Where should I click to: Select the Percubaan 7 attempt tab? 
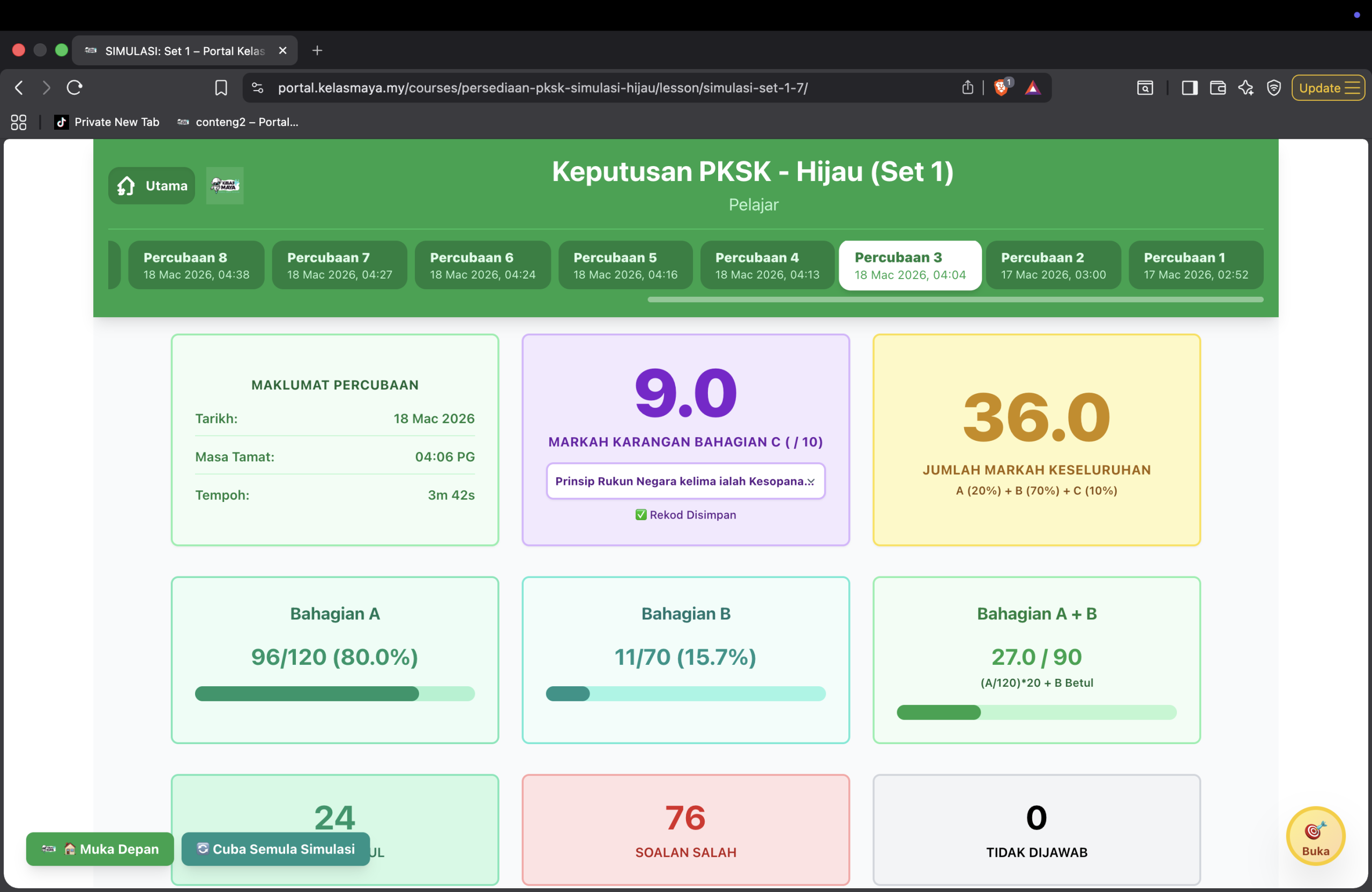(340, 265)
